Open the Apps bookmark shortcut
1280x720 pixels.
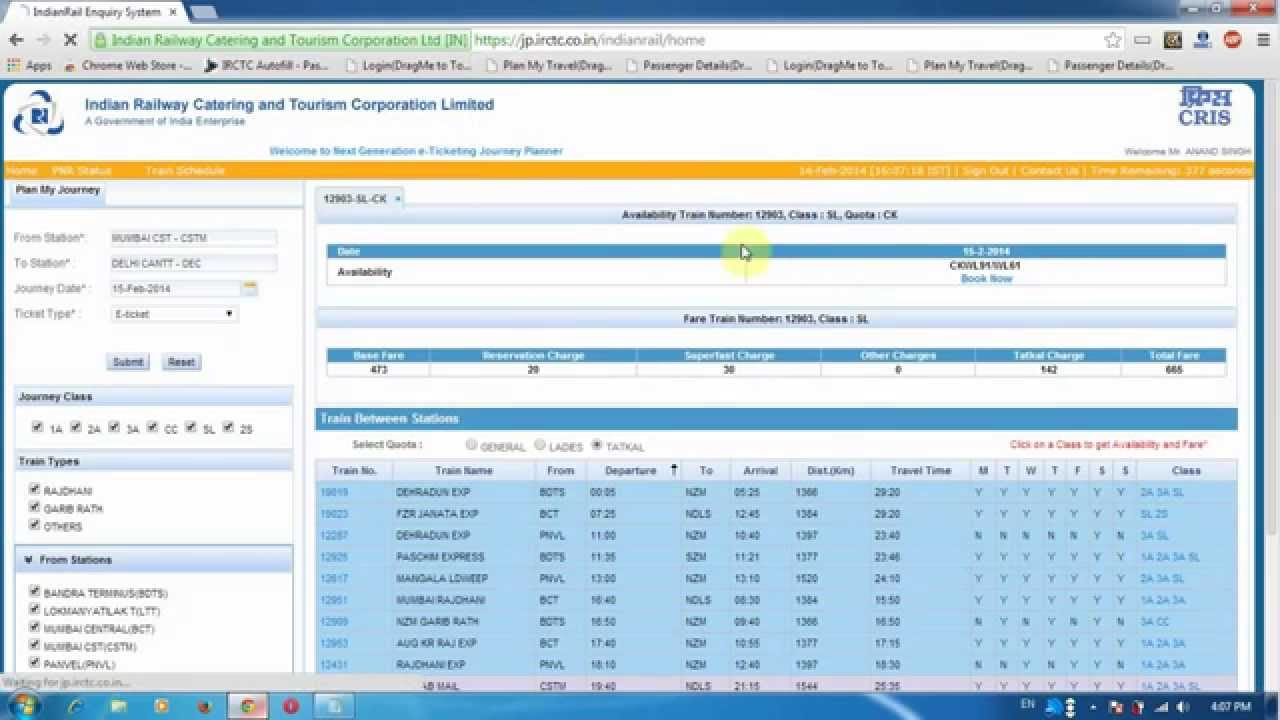pyautogui.click(x=30, y=65)
